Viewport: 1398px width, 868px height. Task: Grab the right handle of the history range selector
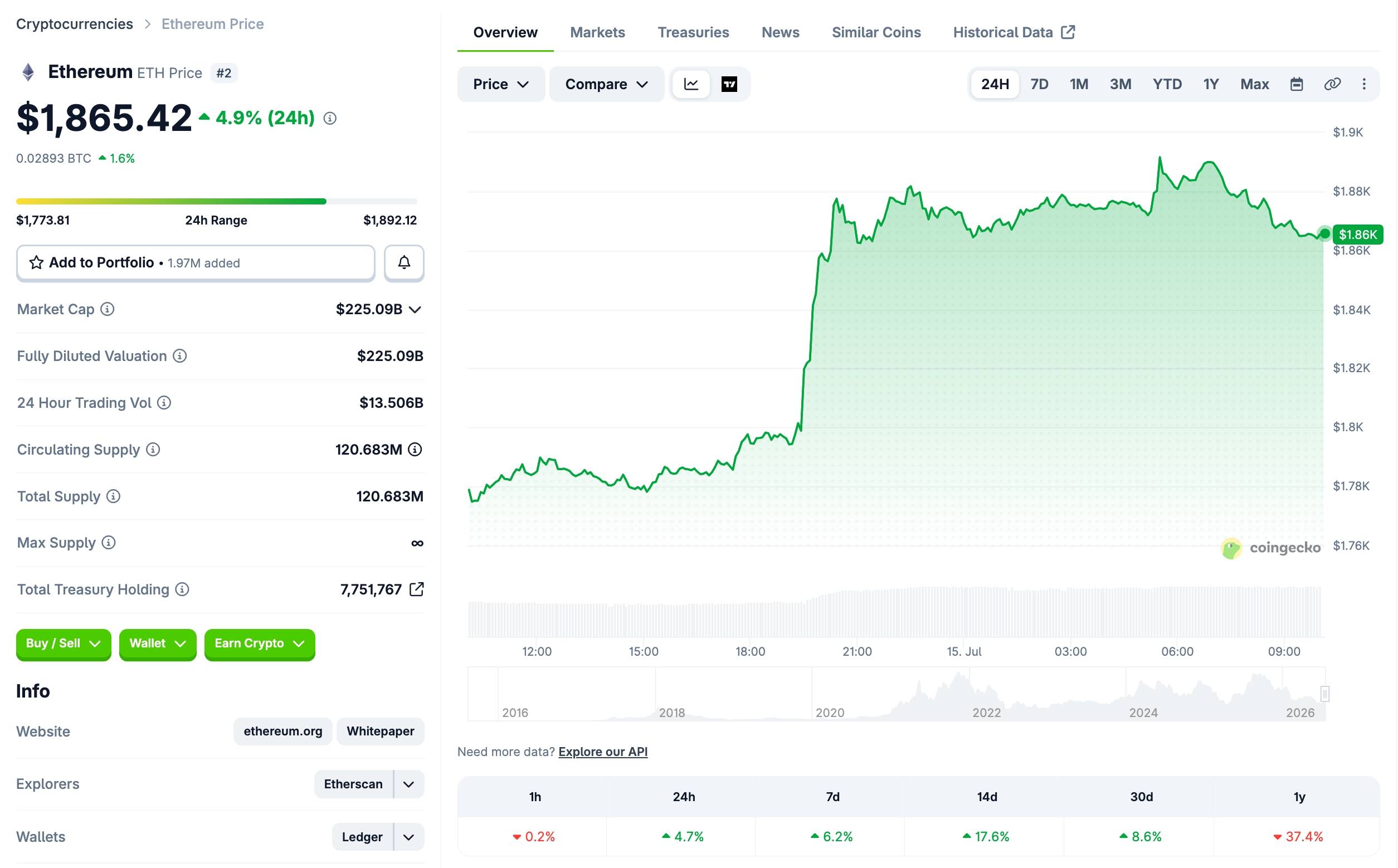[1324, 694]
